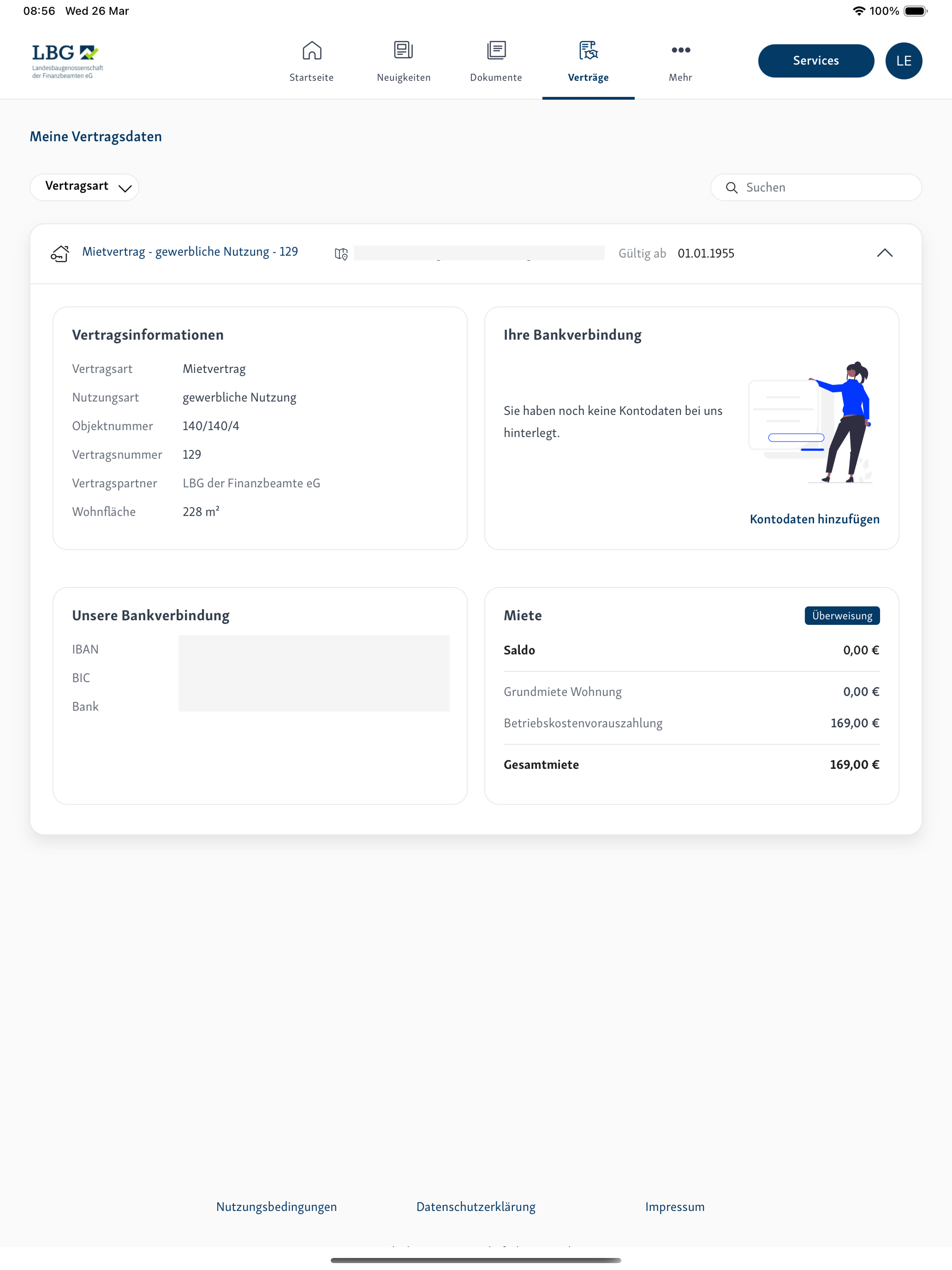Collapse the Mietvertrag contract panel
The image size is (952, 1270).
pos(885,253)
